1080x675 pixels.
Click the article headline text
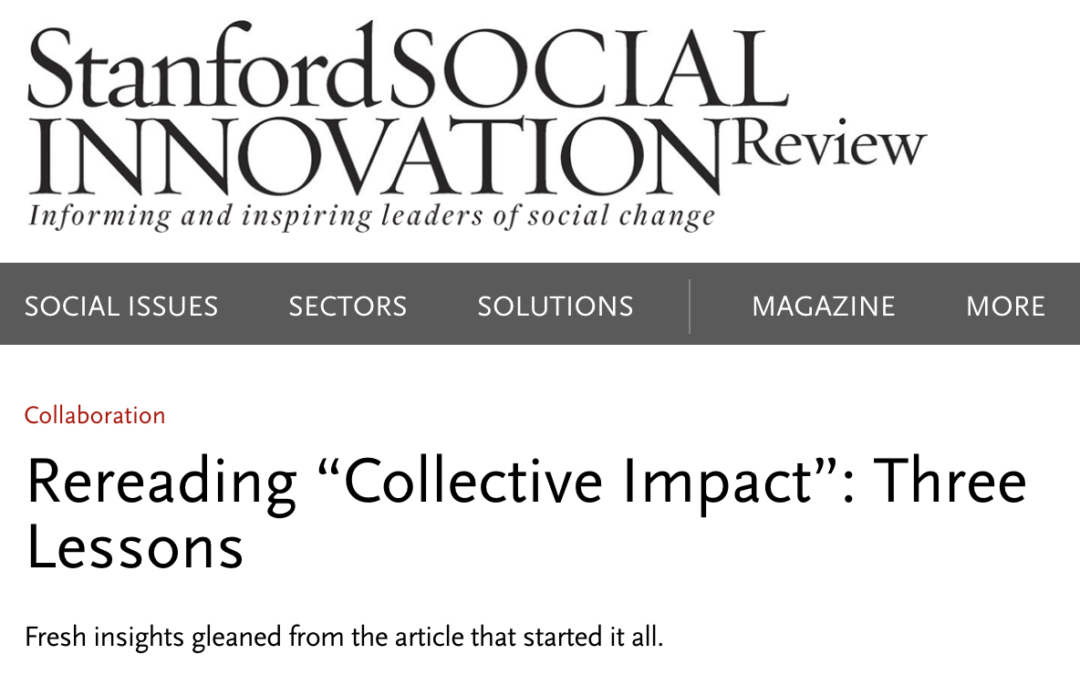pos(528,483)
